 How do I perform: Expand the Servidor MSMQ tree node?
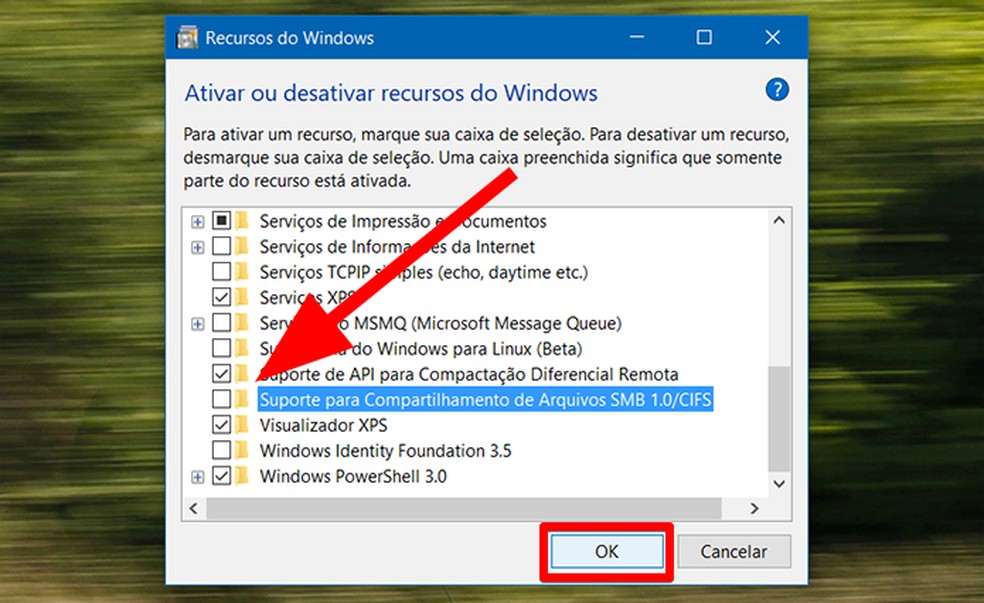pos(198,324)
